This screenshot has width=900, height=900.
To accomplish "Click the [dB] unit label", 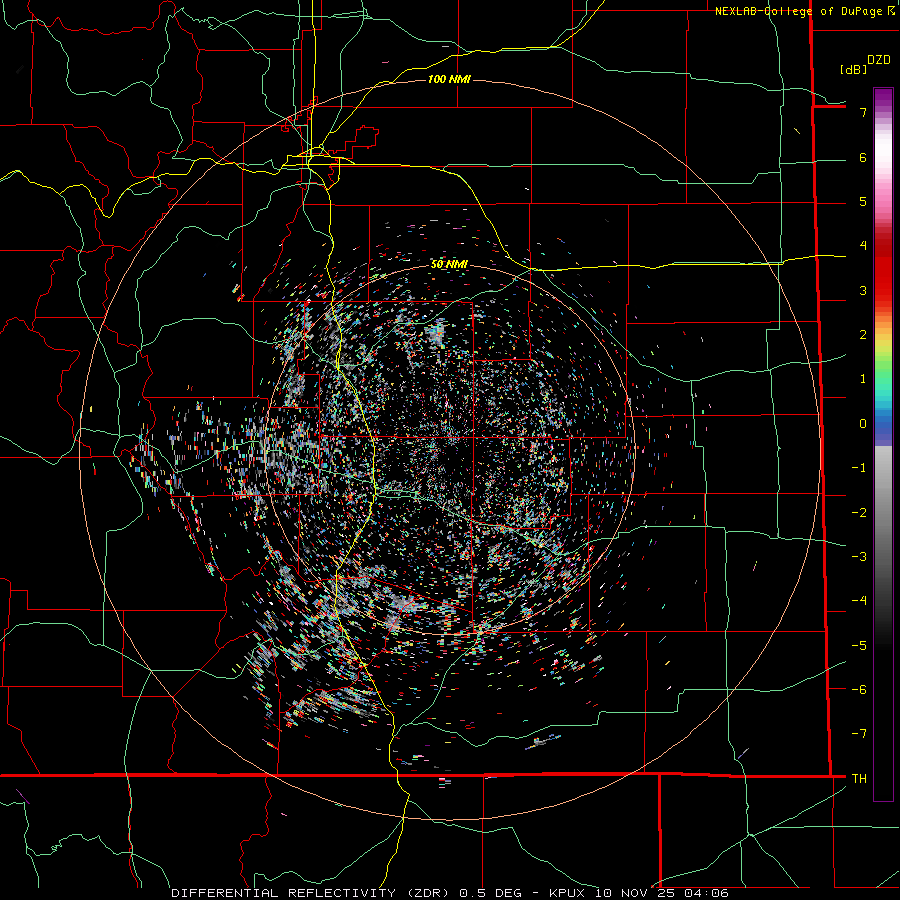I will pos(854,69).
